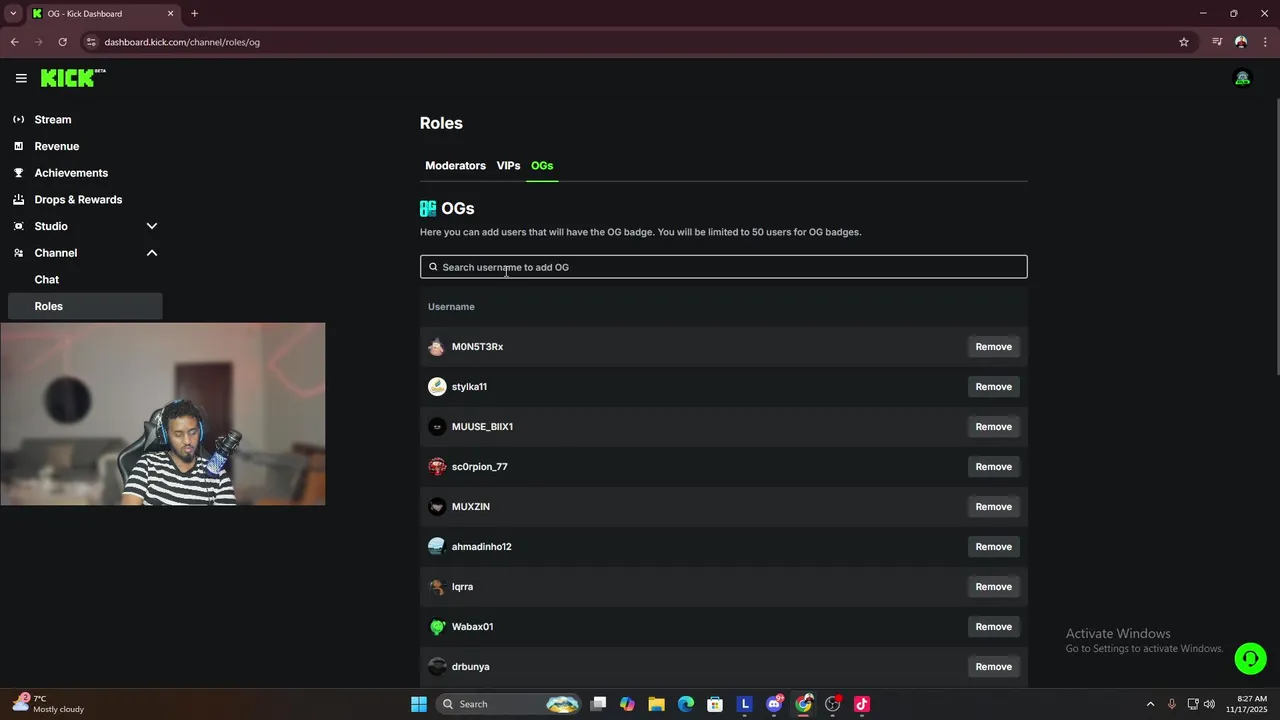The width and height of the screenshot is (1280, 720).
Task: Click the username Wabax01
Action: pos(473,627)
